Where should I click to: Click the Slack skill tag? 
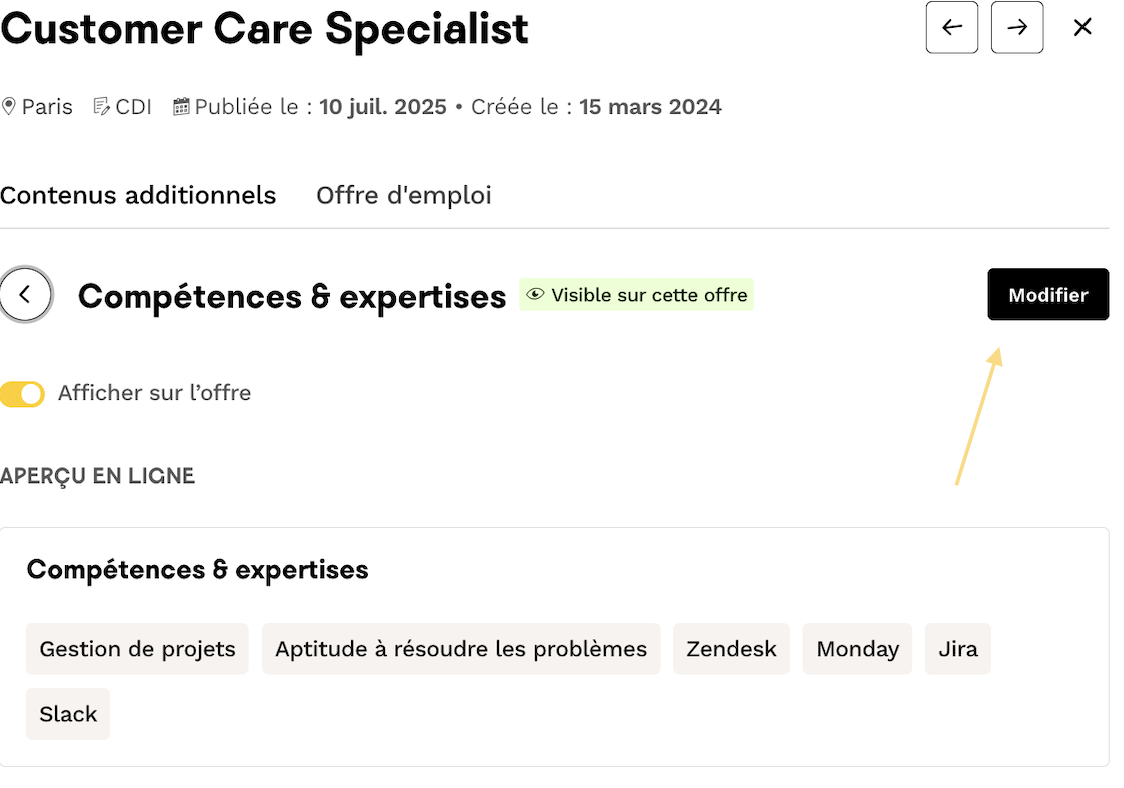[x=68, y=714]
